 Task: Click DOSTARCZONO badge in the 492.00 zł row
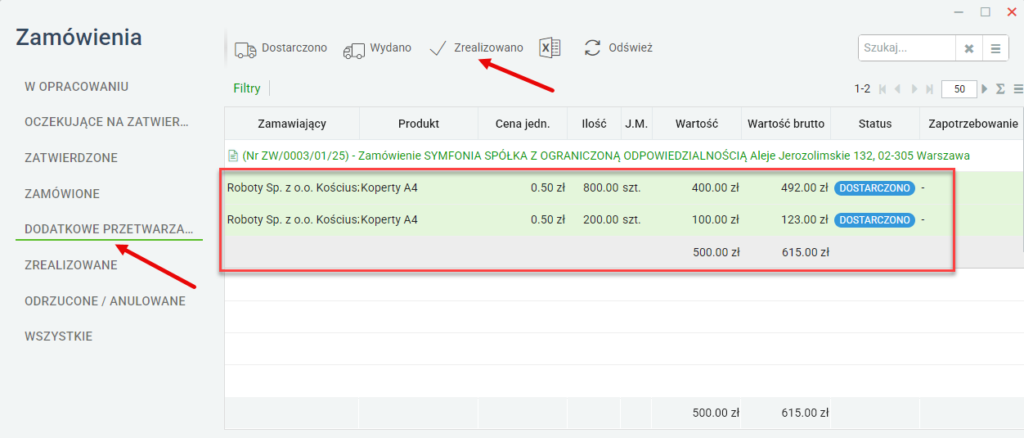coord(874,188)
